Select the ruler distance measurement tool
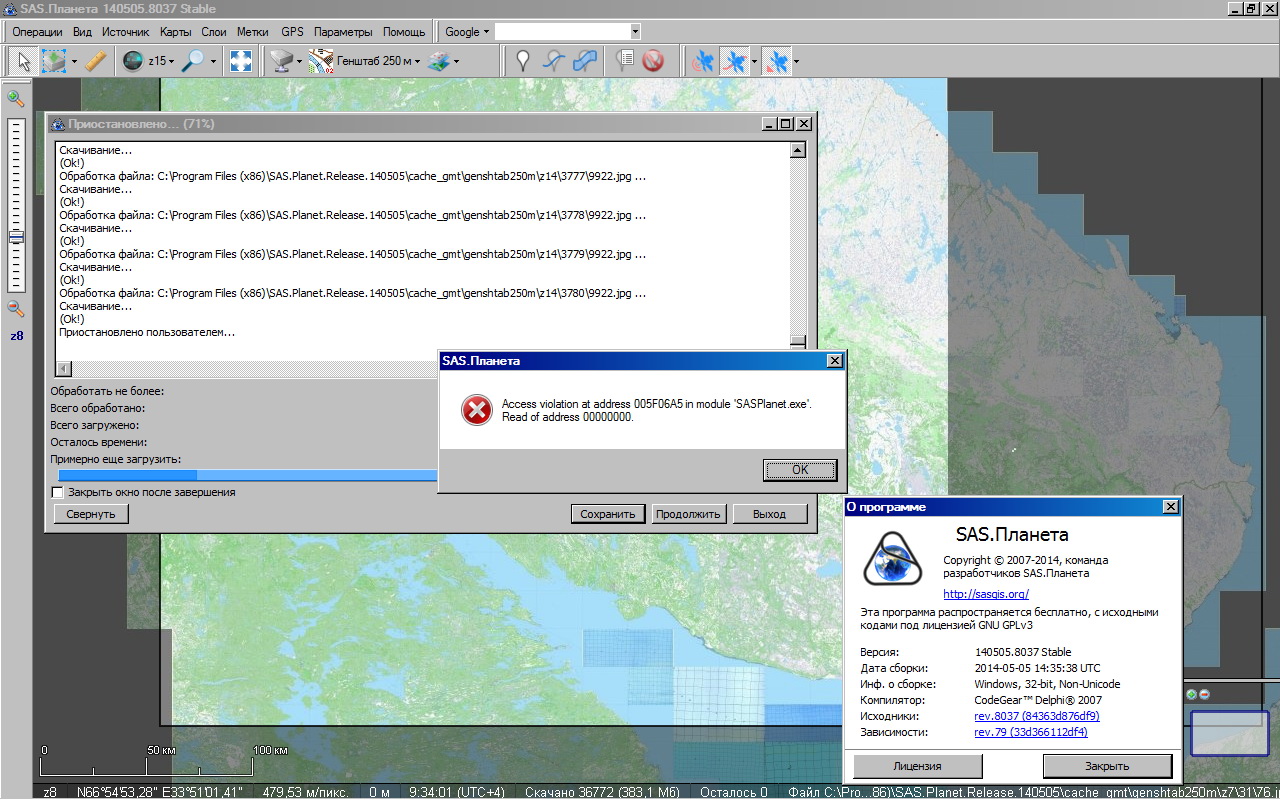Viewport: 1280px width, 800px height. pyautogui.click(x=95, y=61)
